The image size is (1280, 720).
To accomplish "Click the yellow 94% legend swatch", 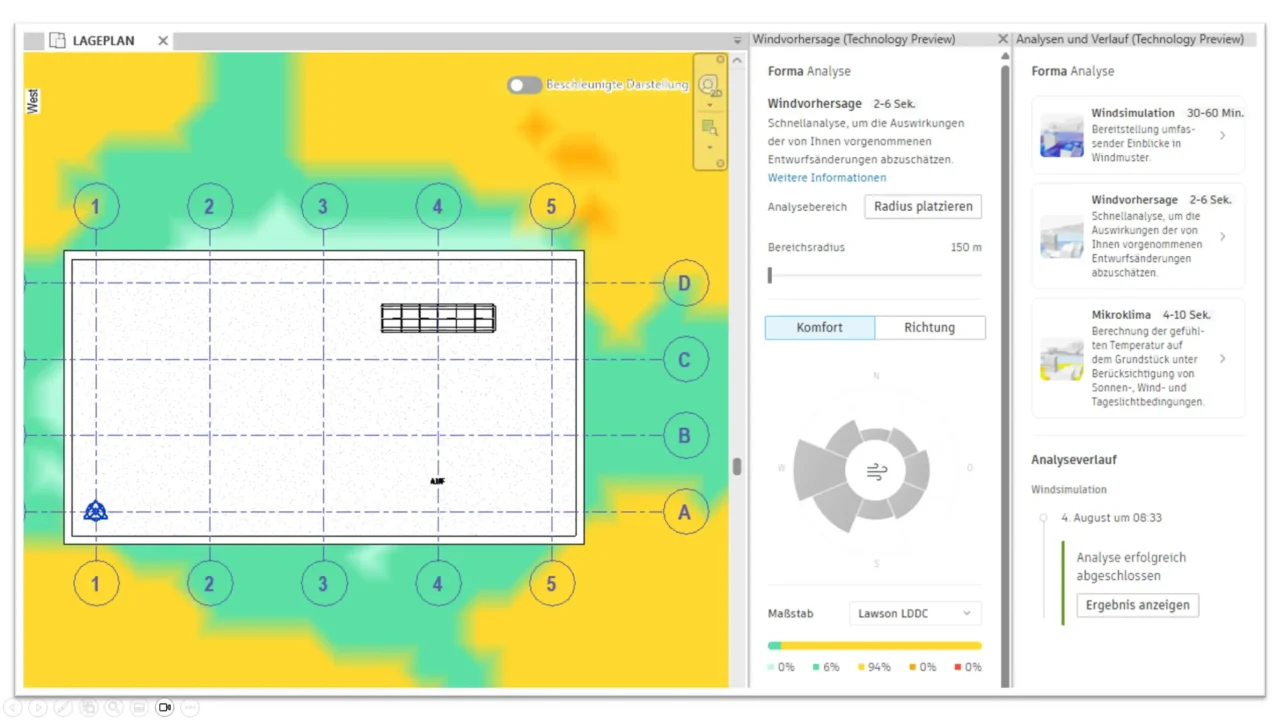I will click(862, 667).
